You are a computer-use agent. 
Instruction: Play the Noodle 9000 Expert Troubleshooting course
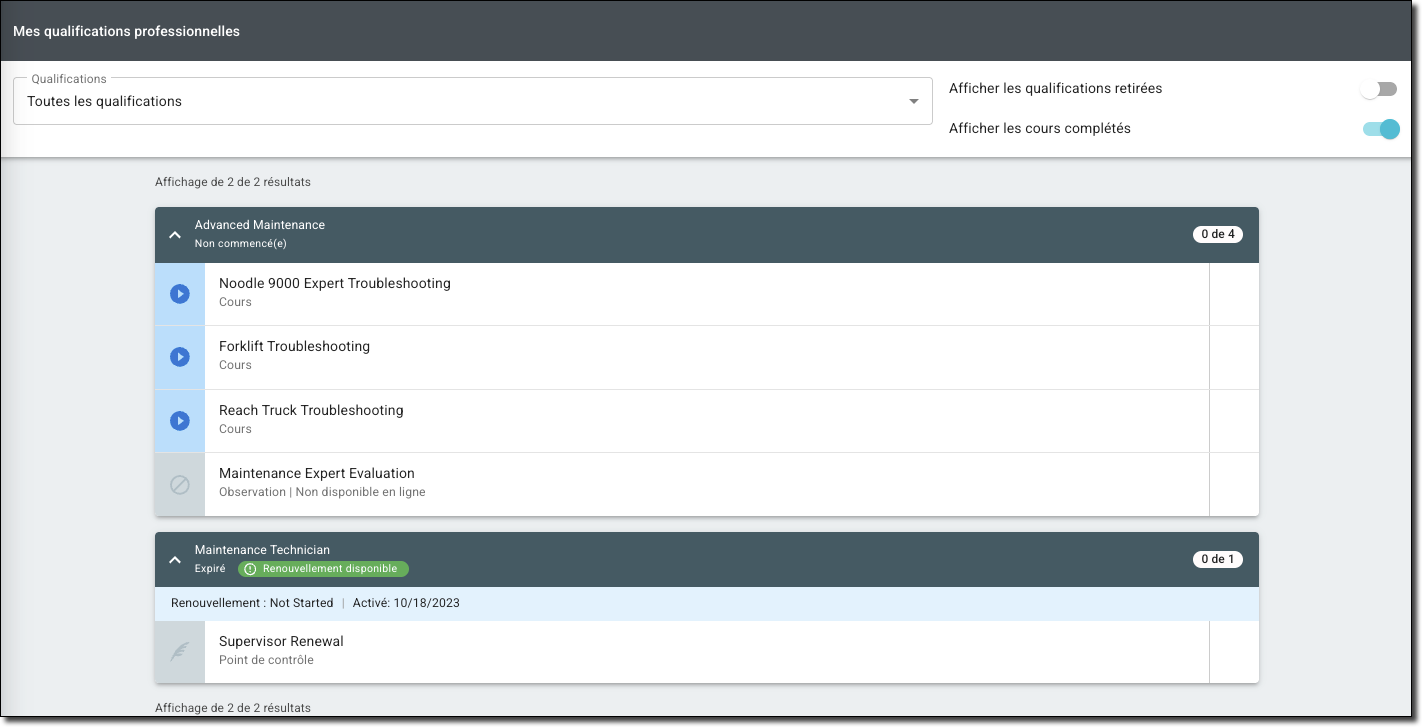click(180, 294)
